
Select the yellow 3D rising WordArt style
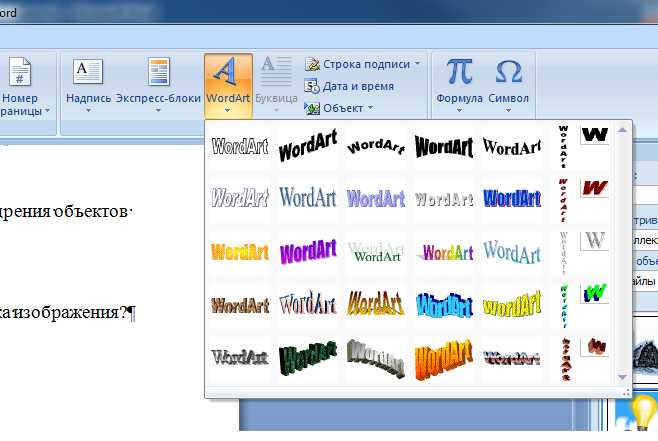[x=512, y=305]
